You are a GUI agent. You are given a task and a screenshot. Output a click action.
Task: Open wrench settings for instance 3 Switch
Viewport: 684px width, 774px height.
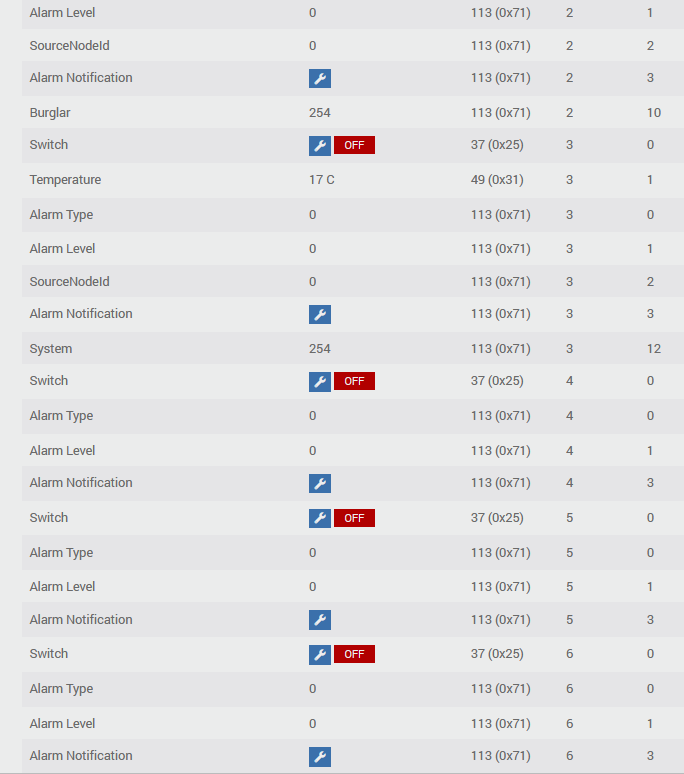[x=320, y=146]
